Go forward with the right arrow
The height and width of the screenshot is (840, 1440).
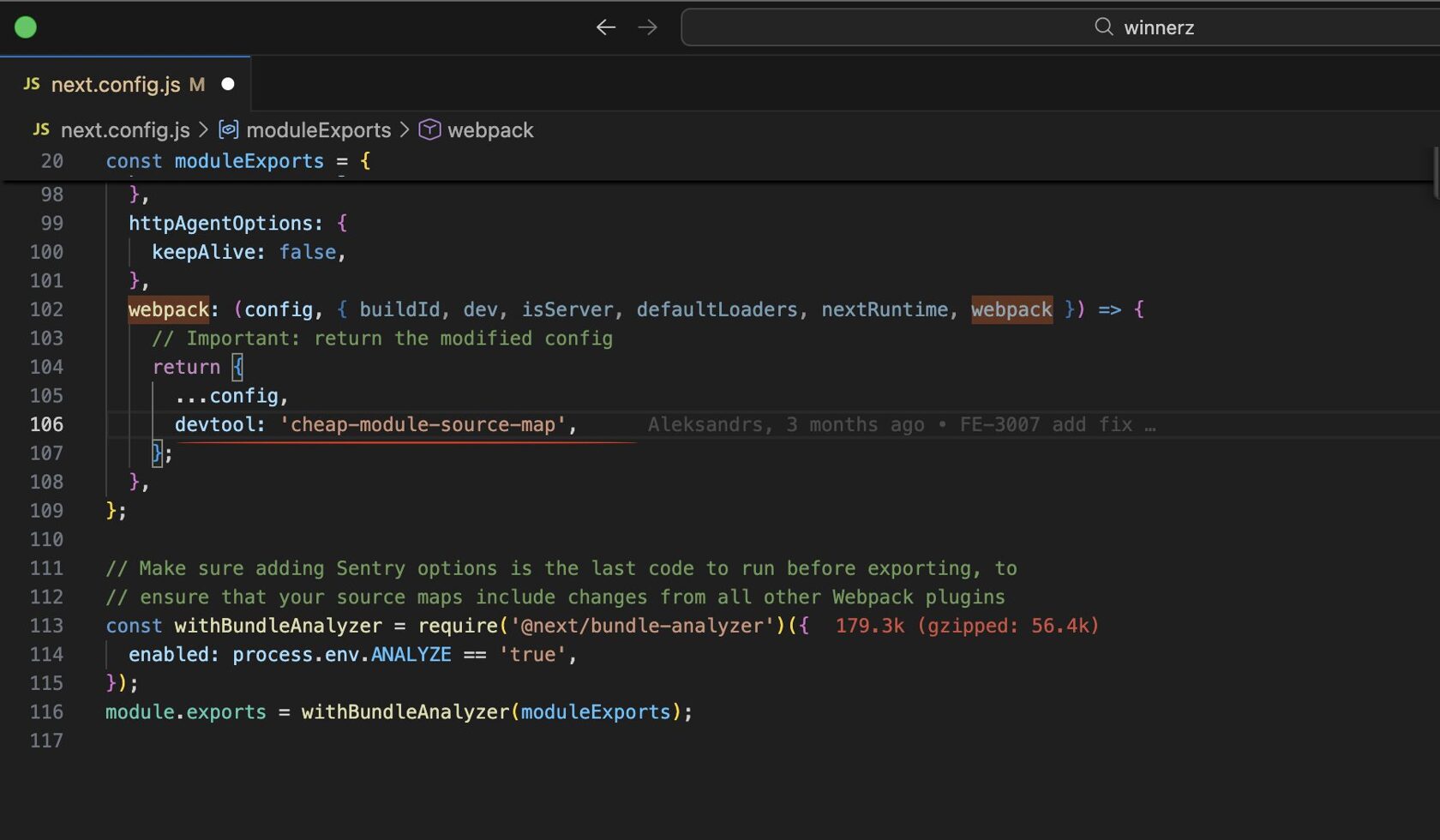(x=648, y=27)
